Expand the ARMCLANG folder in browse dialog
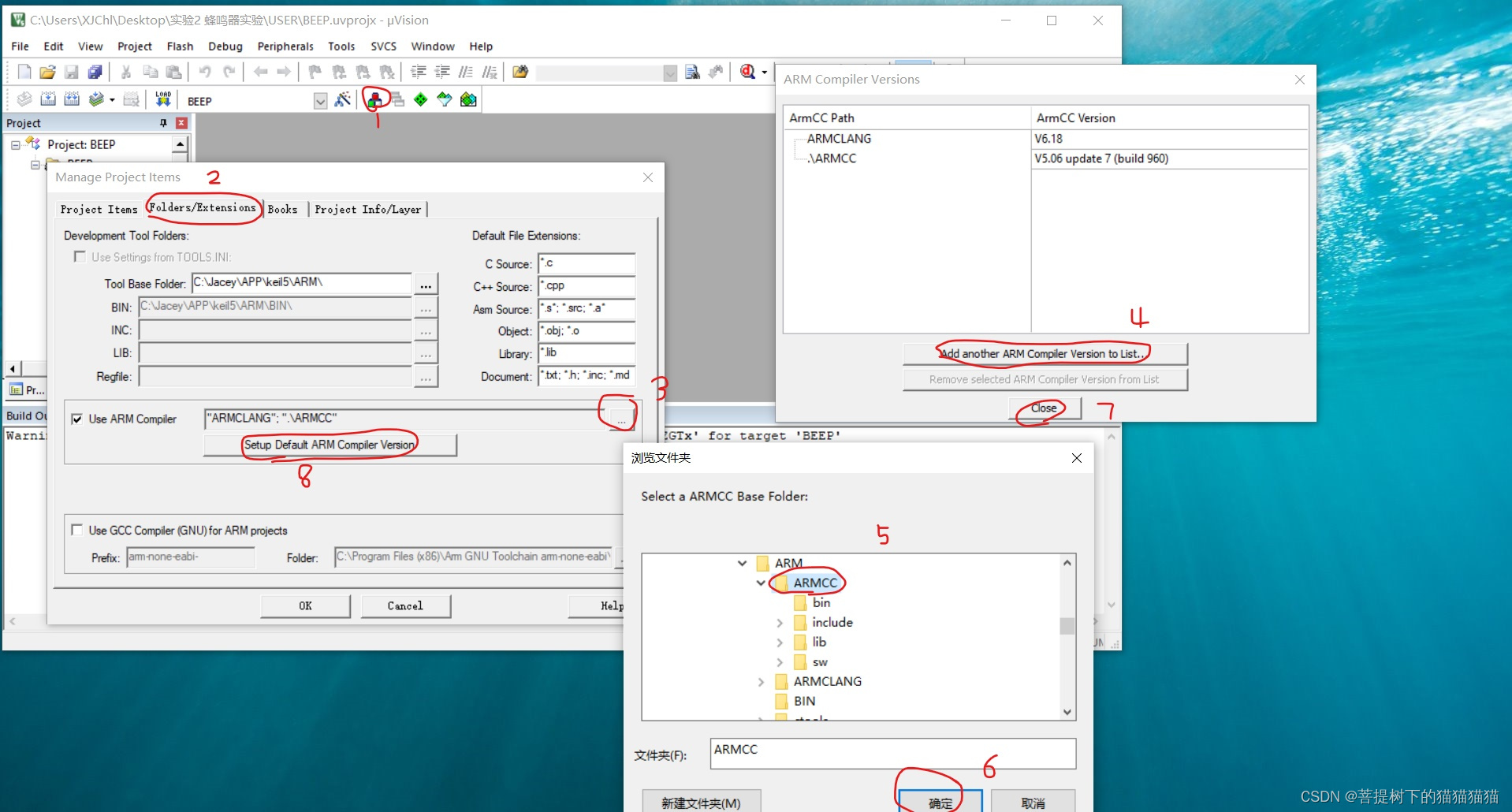1512x812 pixels. (x=762, y=681)
